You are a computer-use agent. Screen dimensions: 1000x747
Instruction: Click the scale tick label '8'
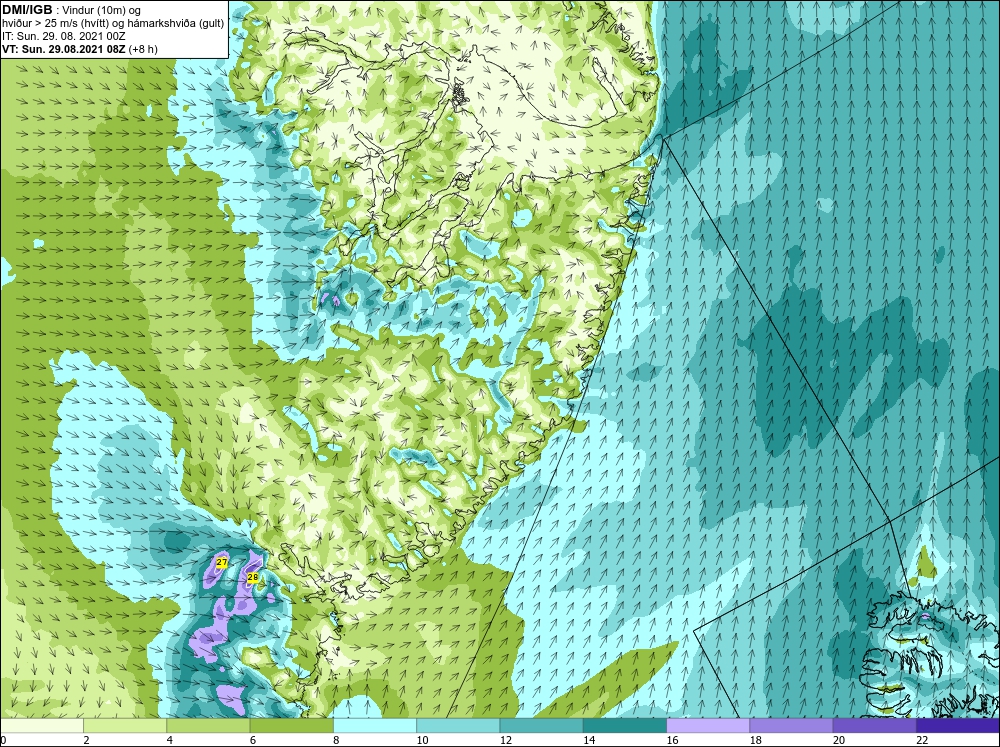(336, 740)
